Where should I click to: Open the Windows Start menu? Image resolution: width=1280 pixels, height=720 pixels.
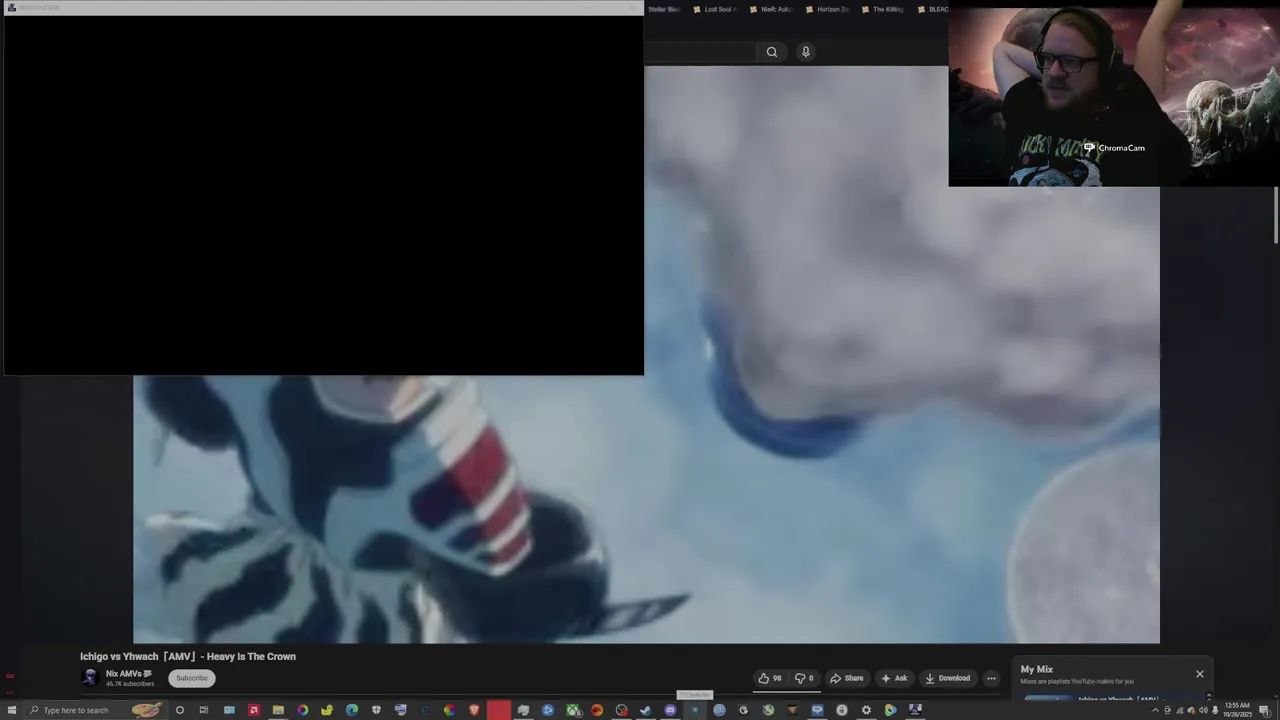(11, 710)
